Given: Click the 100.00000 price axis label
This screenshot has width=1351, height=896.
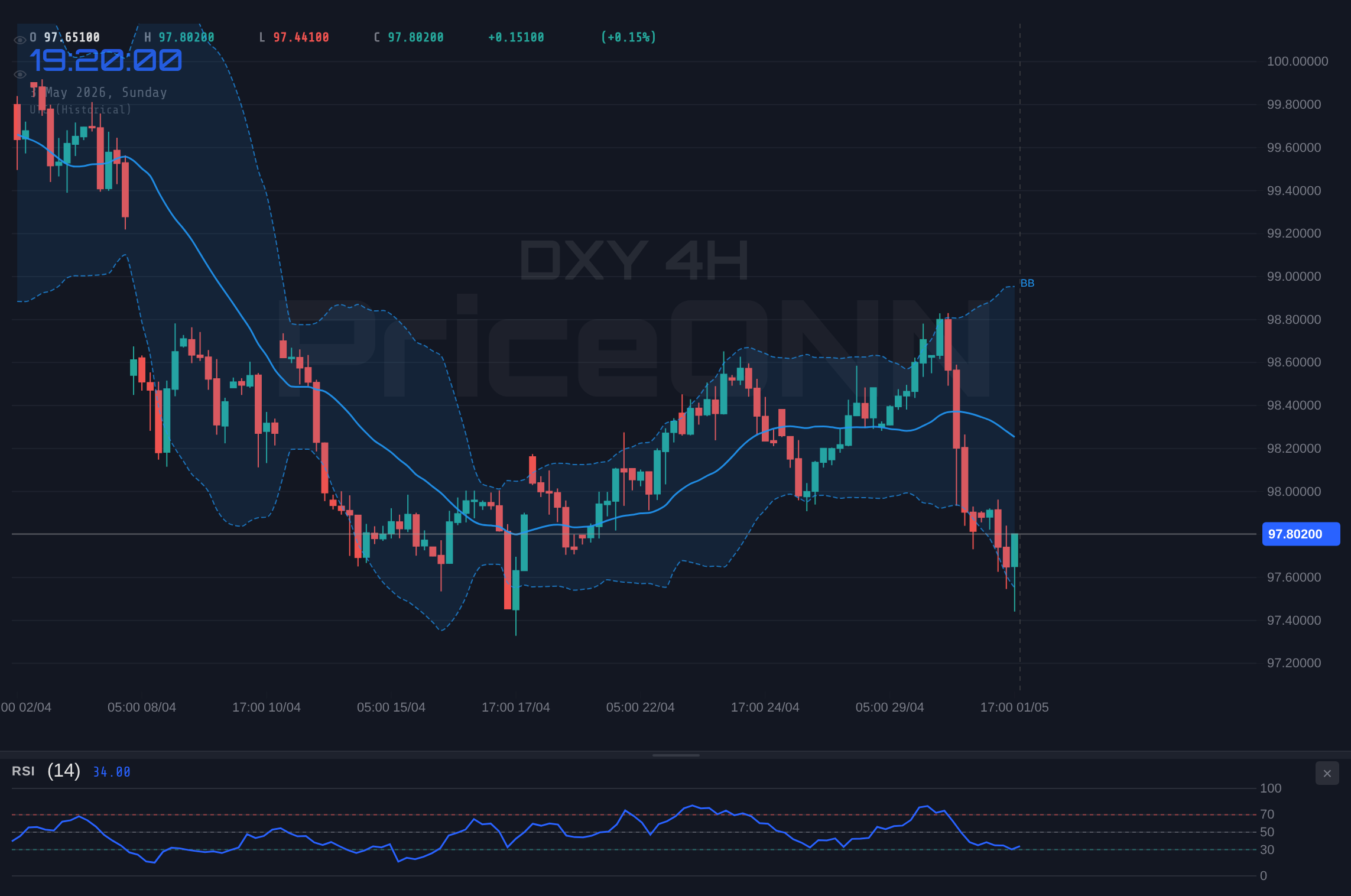Looking at the screenshot, I should coord(1297,61).
